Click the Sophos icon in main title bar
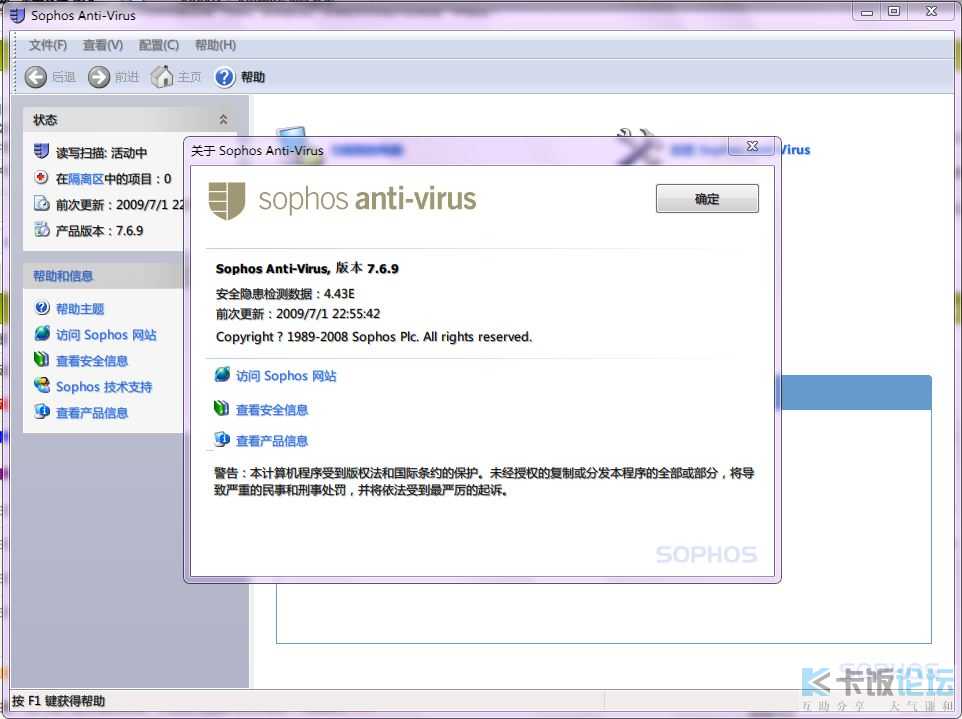 click(17, 15)
